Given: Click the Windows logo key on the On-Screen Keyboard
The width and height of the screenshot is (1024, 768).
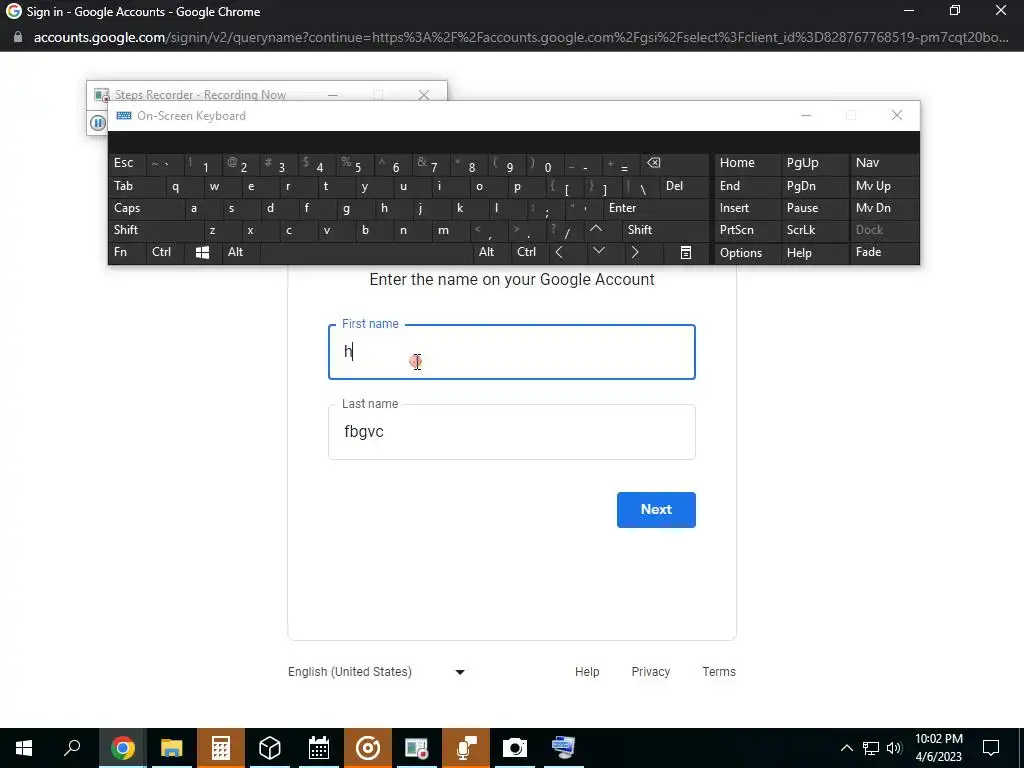Looking at the screenshot, I should pyautogui.click(x=202, y=253).
